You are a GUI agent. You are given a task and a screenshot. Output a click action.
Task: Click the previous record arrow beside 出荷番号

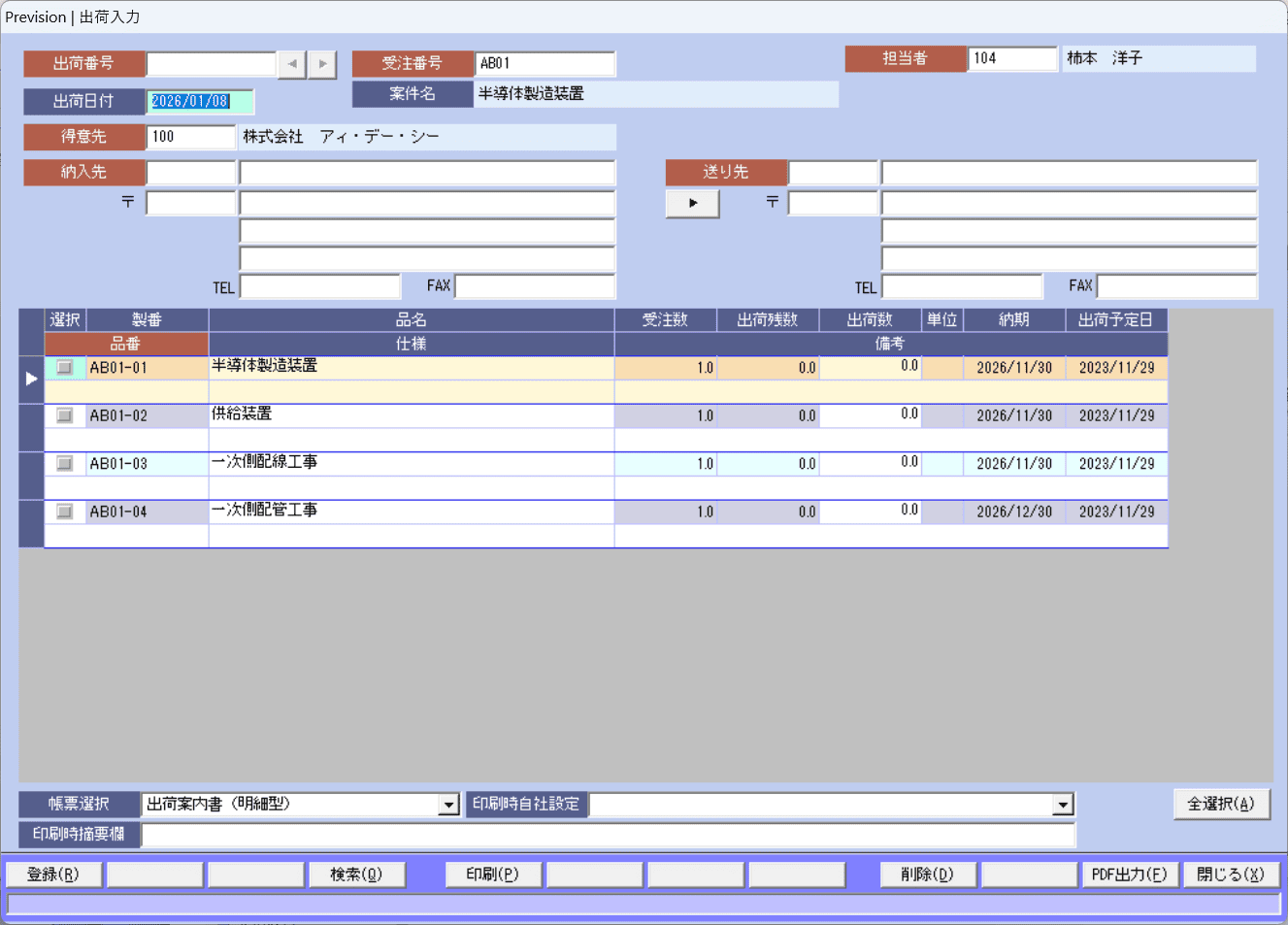(x=292, y=64)
